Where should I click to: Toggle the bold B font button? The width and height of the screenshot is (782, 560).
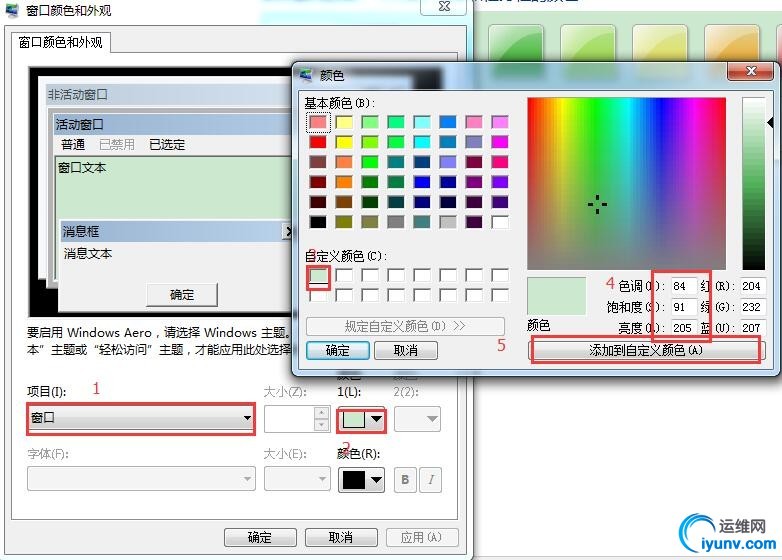tap(405, 480)
